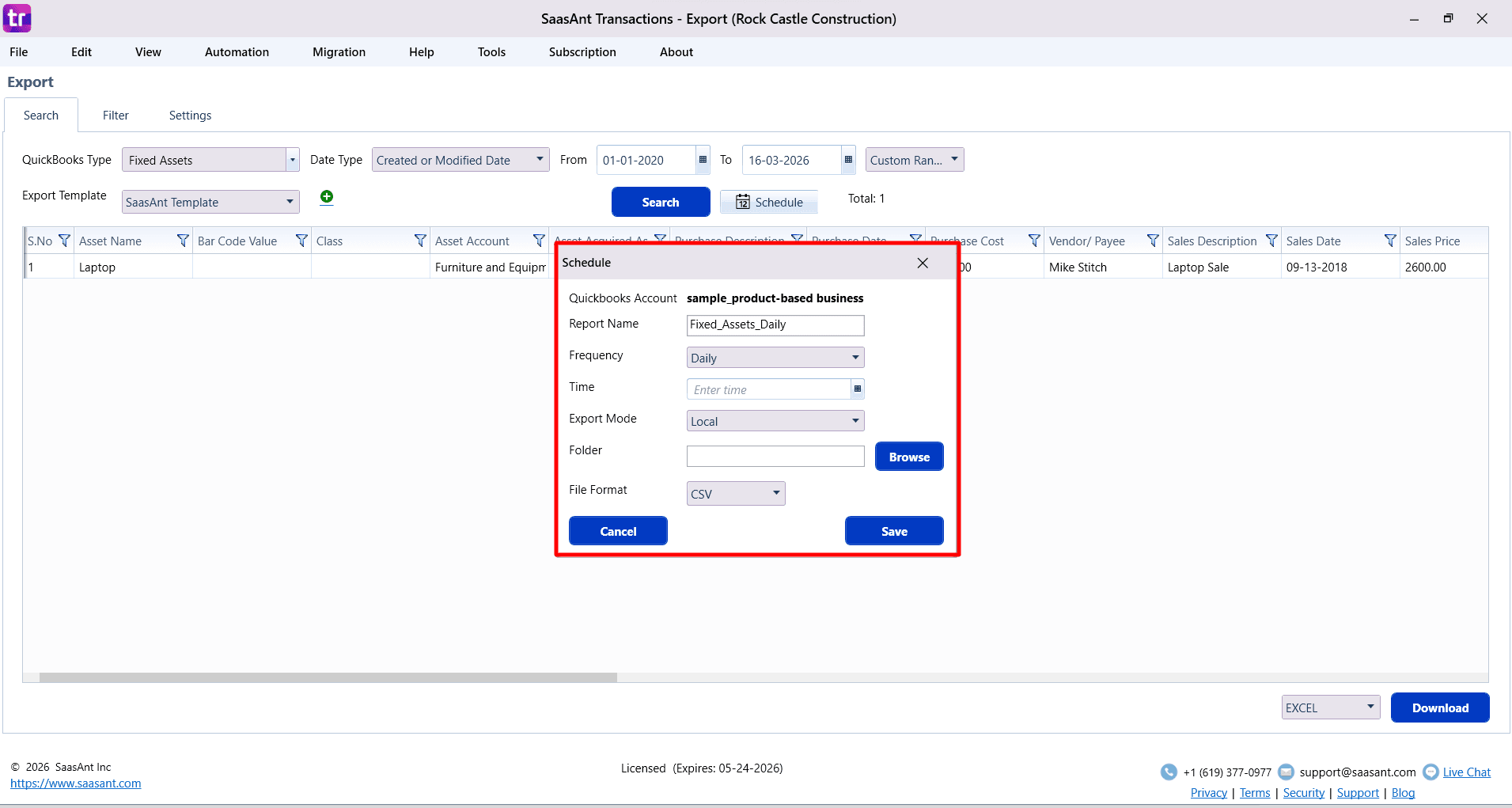Click the filter funnel on Sales Date column

[1390, 240]
